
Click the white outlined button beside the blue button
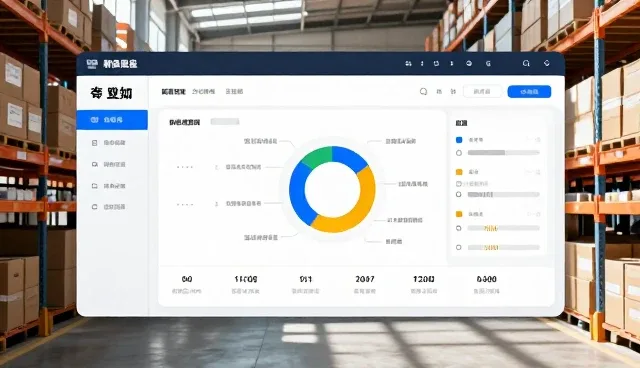[x=482, y=92]
